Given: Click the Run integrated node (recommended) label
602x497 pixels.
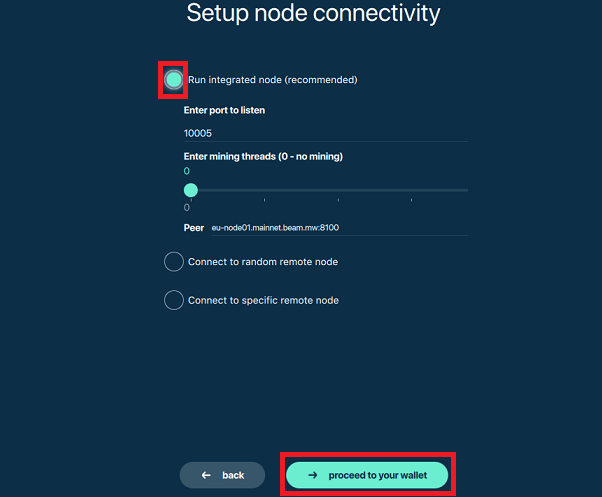Looking at the screenshot, I should click(273, 80).
